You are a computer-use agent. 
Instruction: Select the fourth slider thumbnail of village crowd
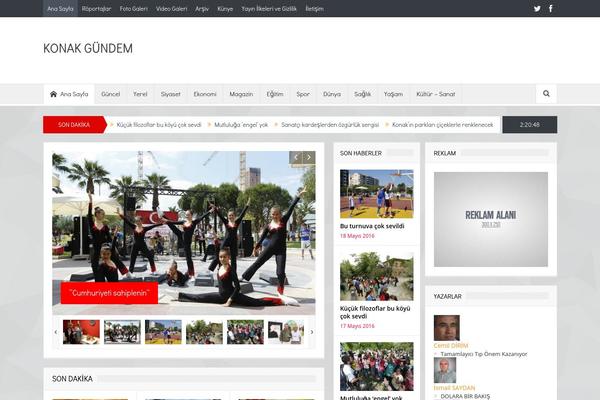click(204, 332)
